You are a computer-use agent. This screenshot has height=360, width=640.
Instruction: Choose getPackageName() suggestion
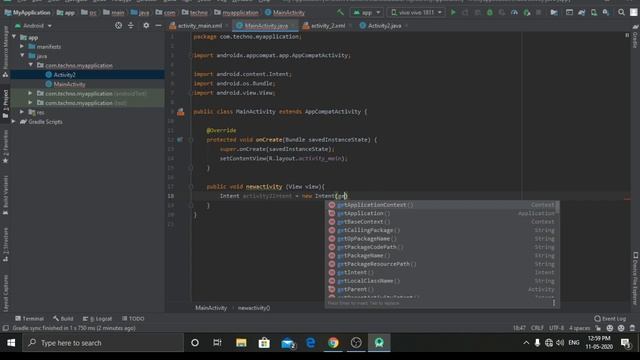click(441, 256)
